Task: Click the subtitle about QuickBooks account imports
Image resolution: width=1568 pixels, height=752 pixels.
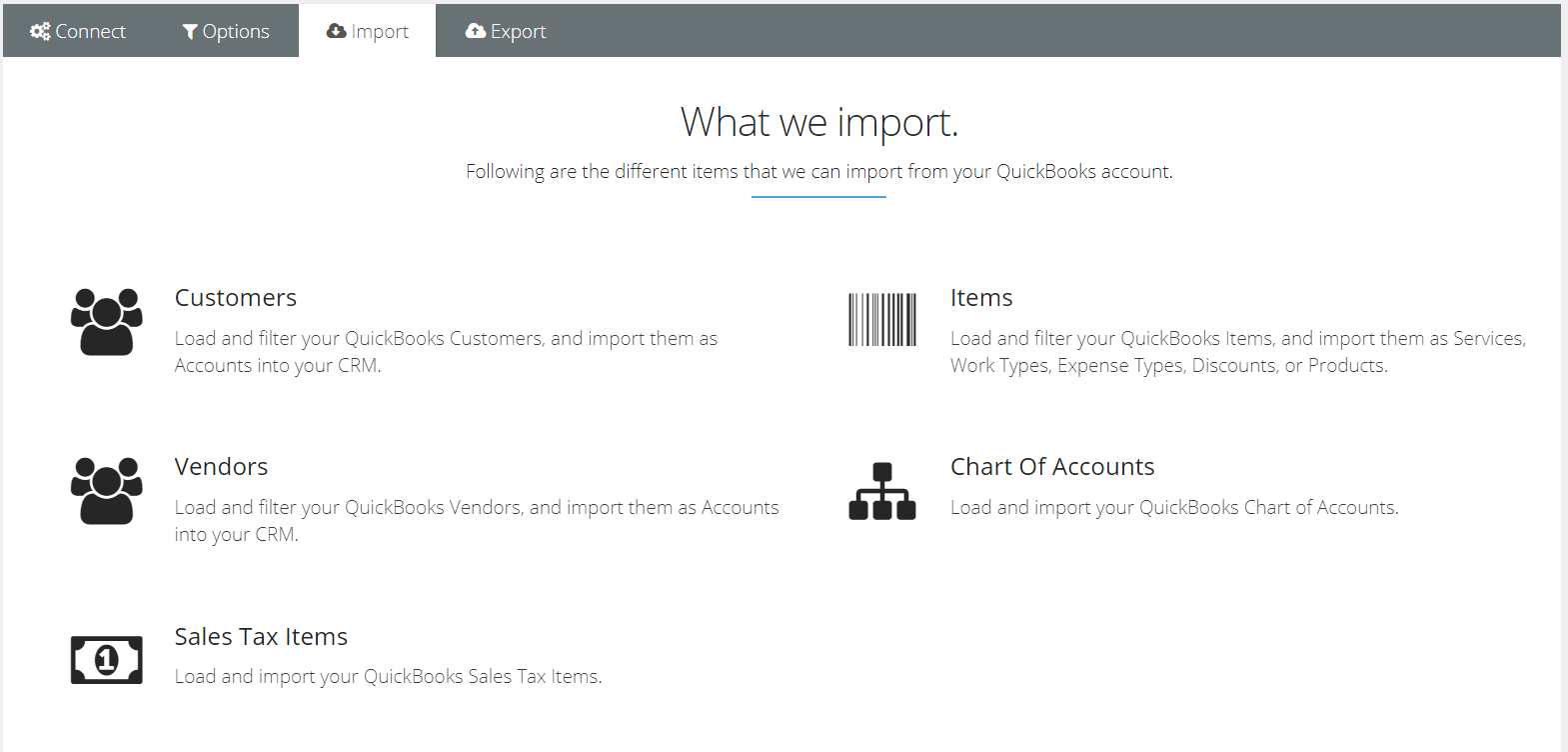Action: [818, 172]
